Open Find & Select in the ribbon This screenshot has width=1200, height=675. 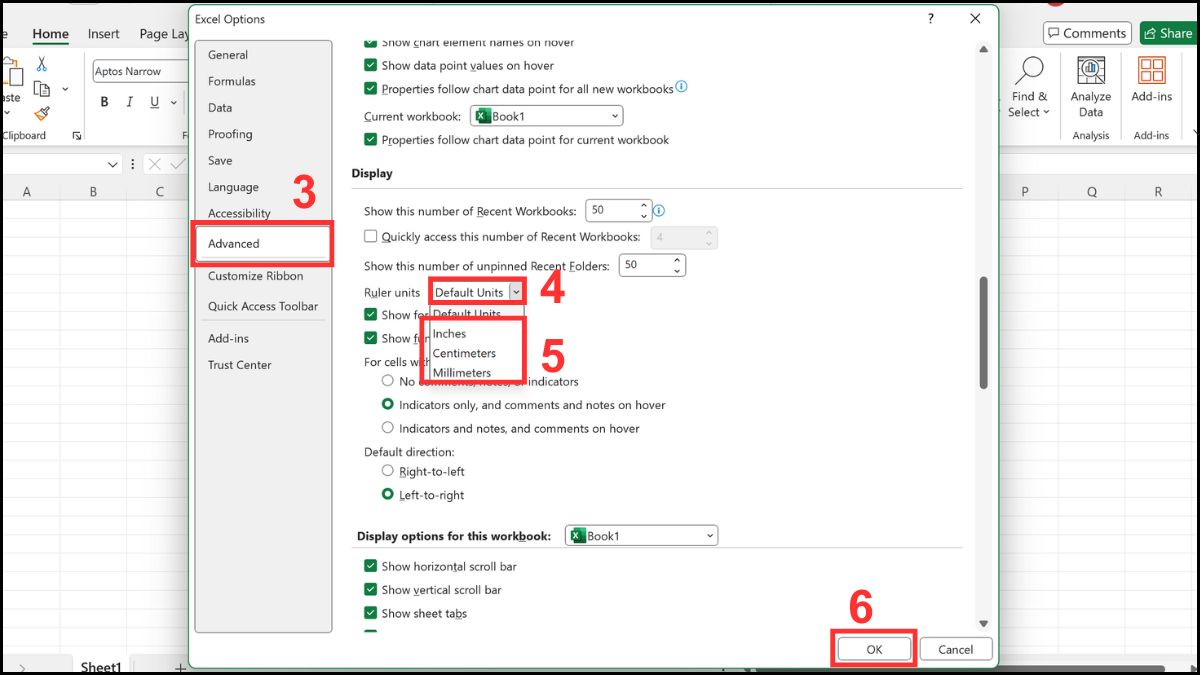(1029, 88)
